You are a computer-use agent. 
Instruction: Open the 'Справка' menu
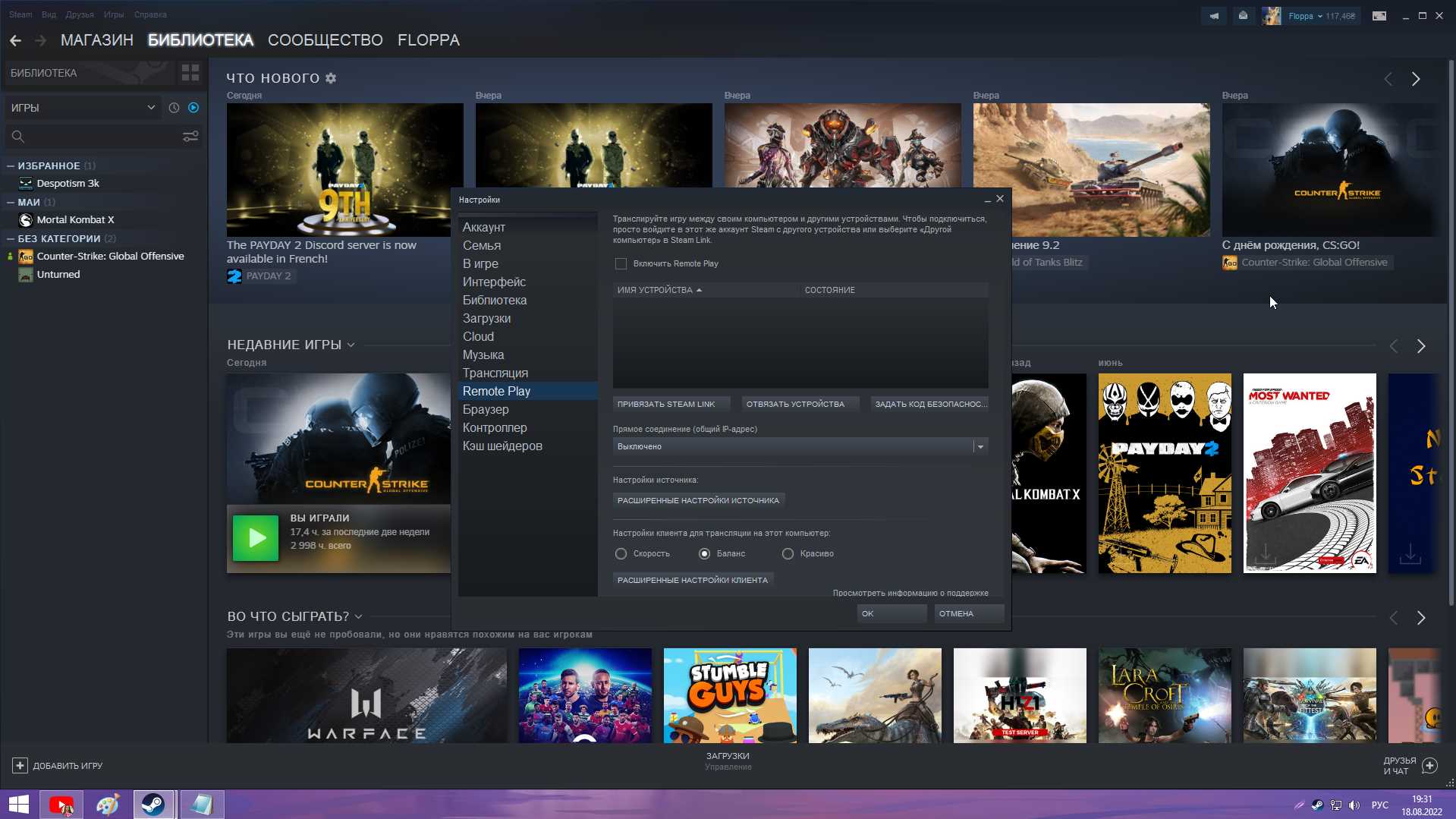[150, 14]
